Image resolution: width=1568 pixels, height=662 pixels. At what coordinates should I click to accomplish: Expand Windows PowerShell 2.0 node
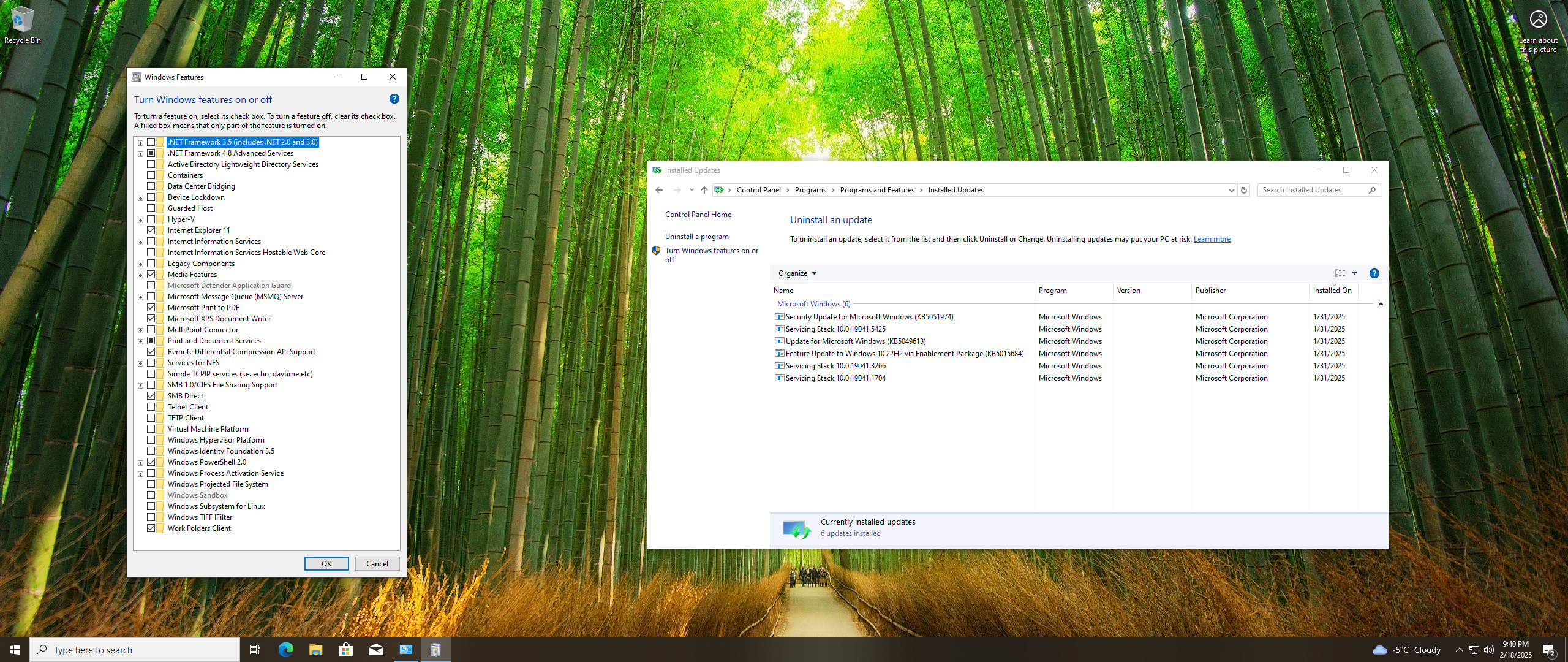140,463
